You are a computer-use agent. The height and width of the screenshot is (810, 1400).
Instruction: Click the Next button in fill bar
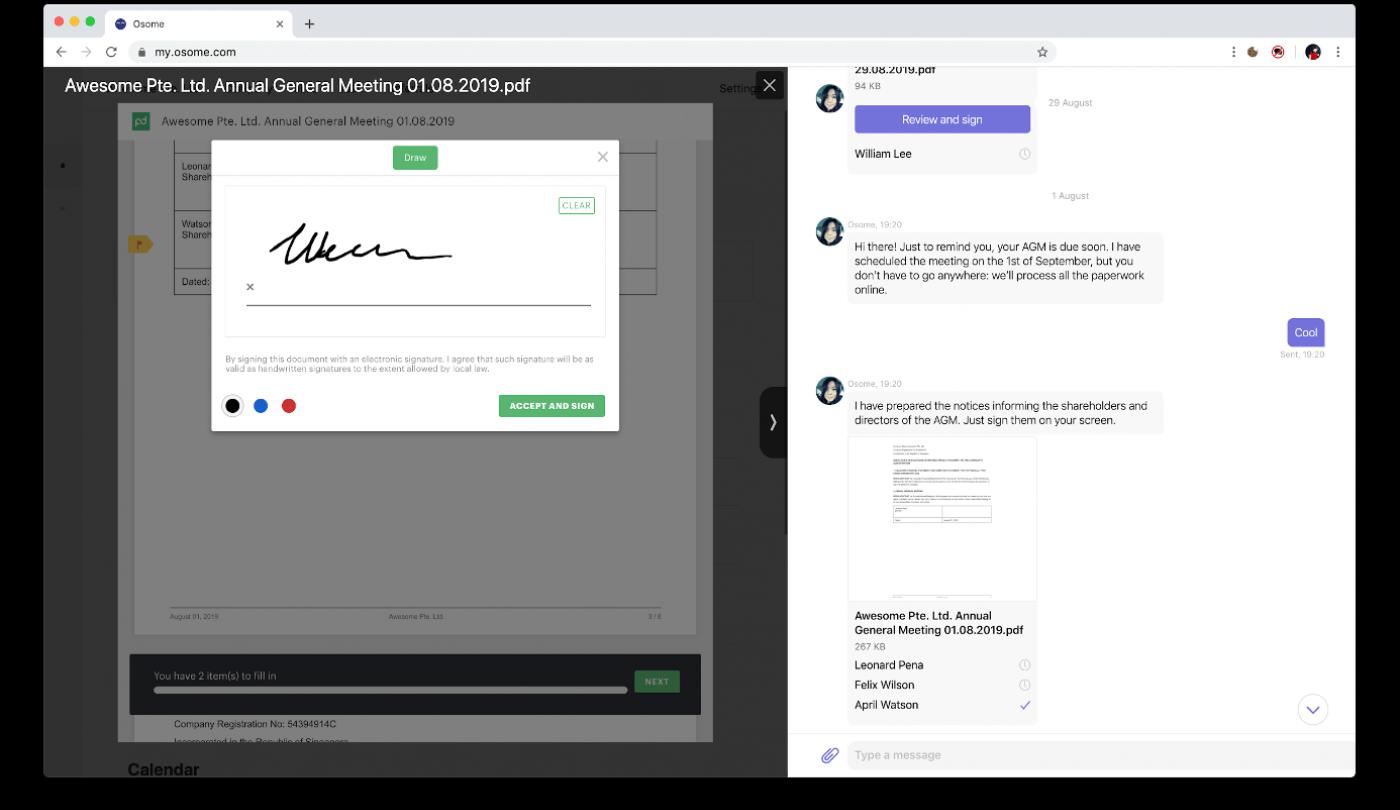tap(657, 682)
